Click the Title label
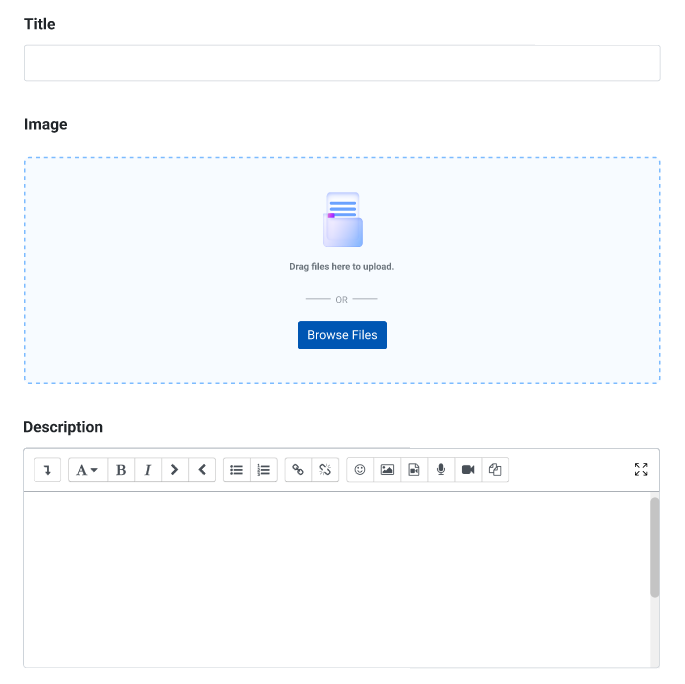This screenshot has width=685, height=684. click(x=40, y=24)
